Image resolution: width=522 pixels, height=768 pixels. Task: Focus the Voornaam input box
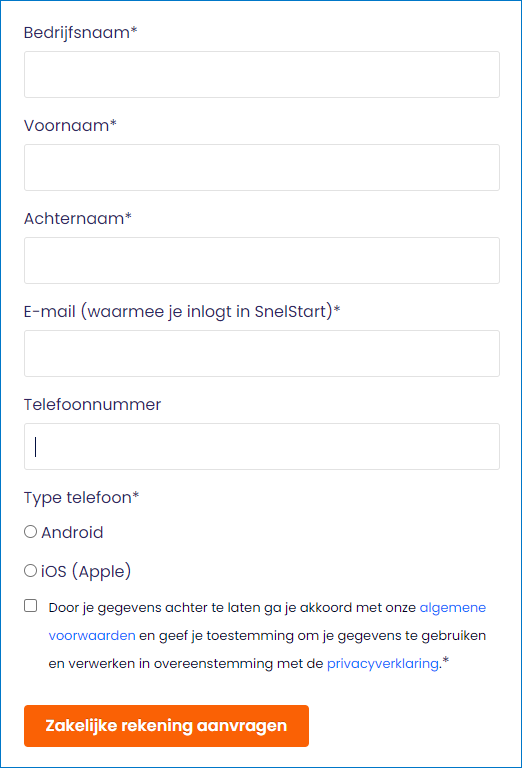point(262,168)
